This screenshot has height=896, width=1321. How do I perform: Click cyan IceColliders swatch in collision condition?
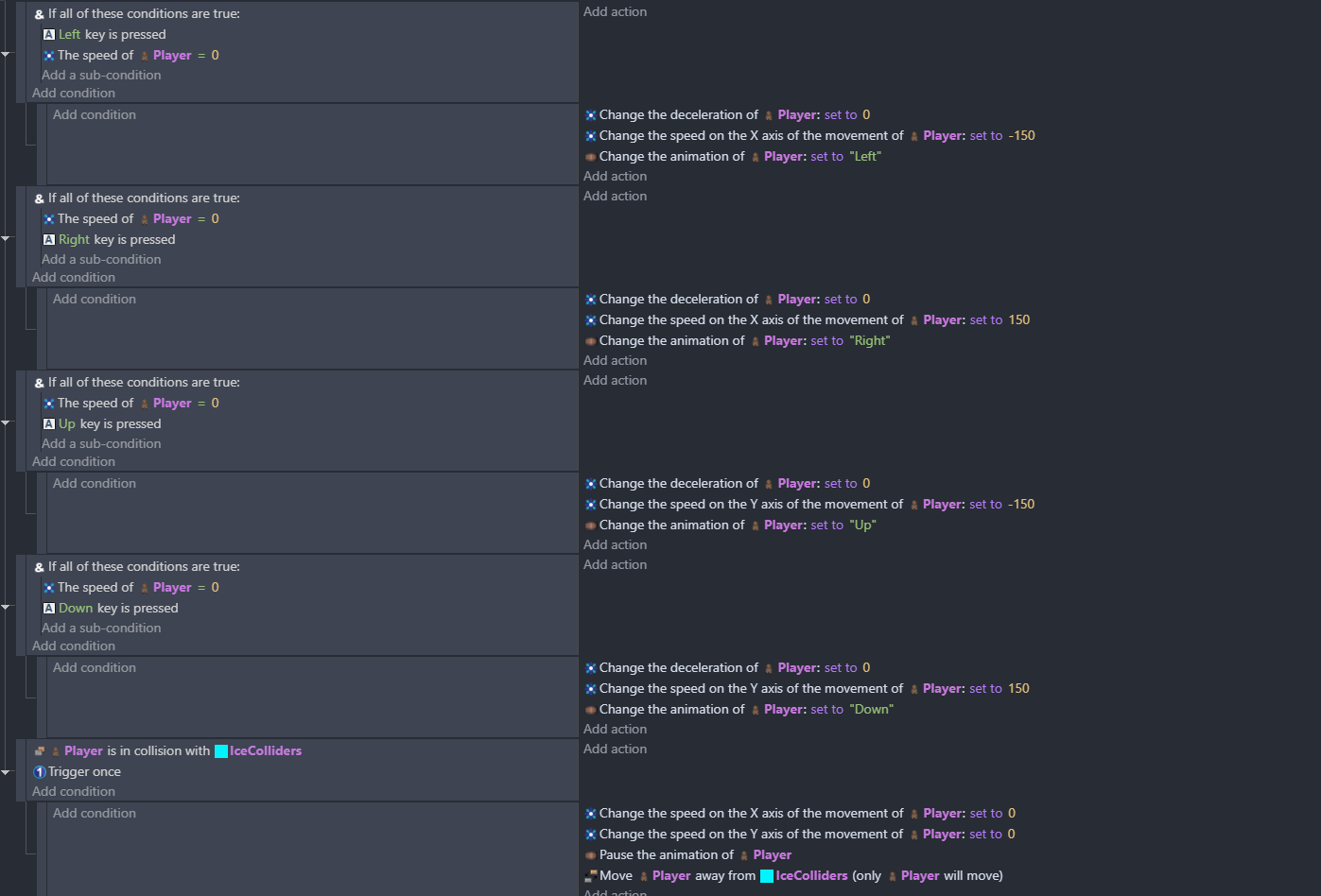(x=221, y=751)
